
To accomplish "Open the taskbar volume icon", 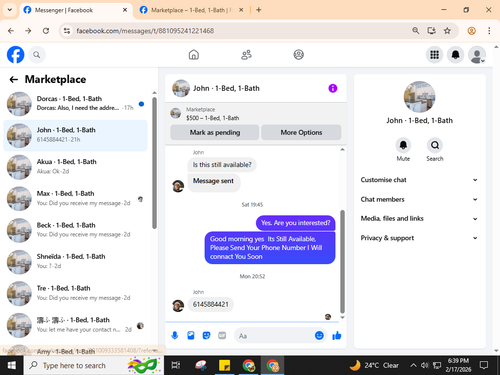I will coord(424,365).
